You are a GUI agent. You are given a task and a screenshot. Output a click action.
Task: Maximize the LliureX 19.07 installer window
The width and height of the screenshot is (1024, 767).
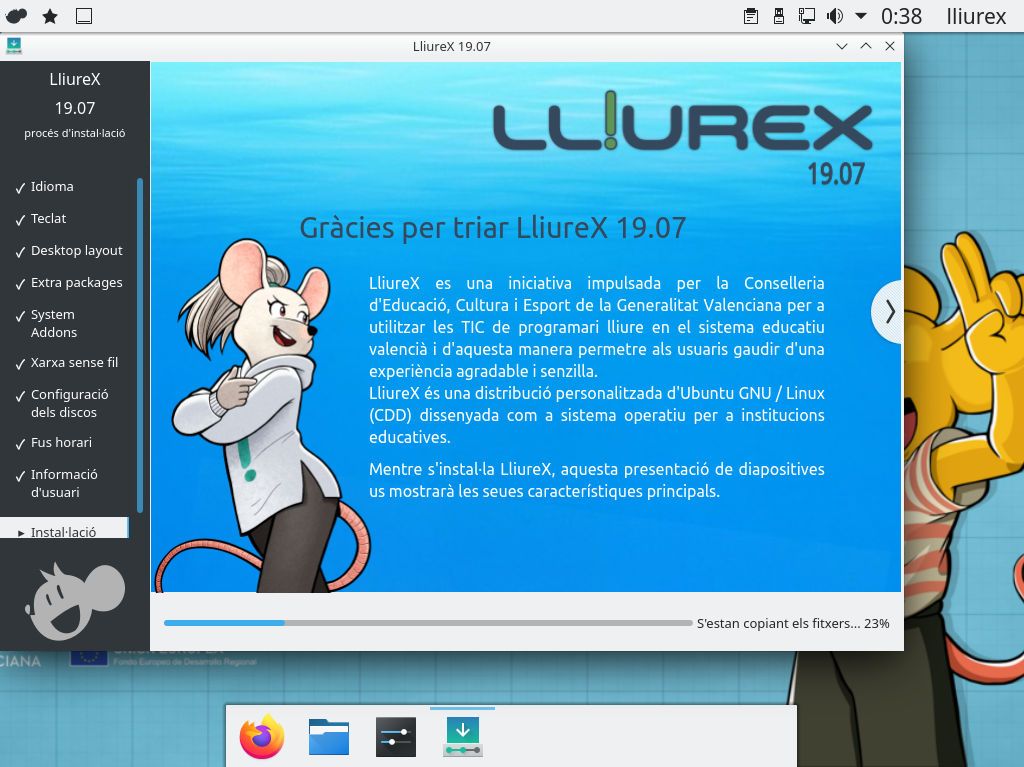pos(866,46)
